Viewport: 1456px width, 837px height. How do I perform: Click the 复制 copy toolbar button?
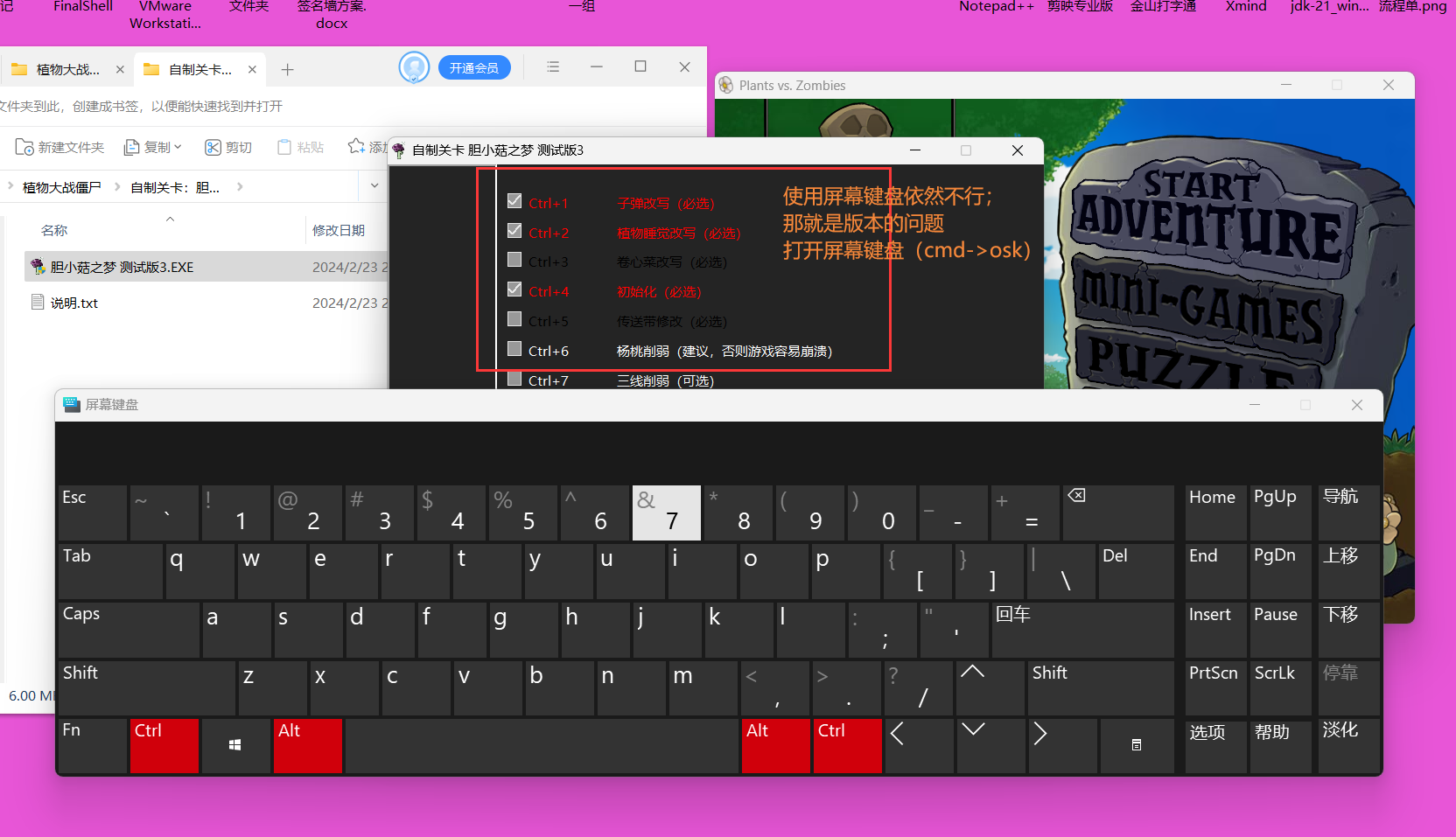(152, 147)
